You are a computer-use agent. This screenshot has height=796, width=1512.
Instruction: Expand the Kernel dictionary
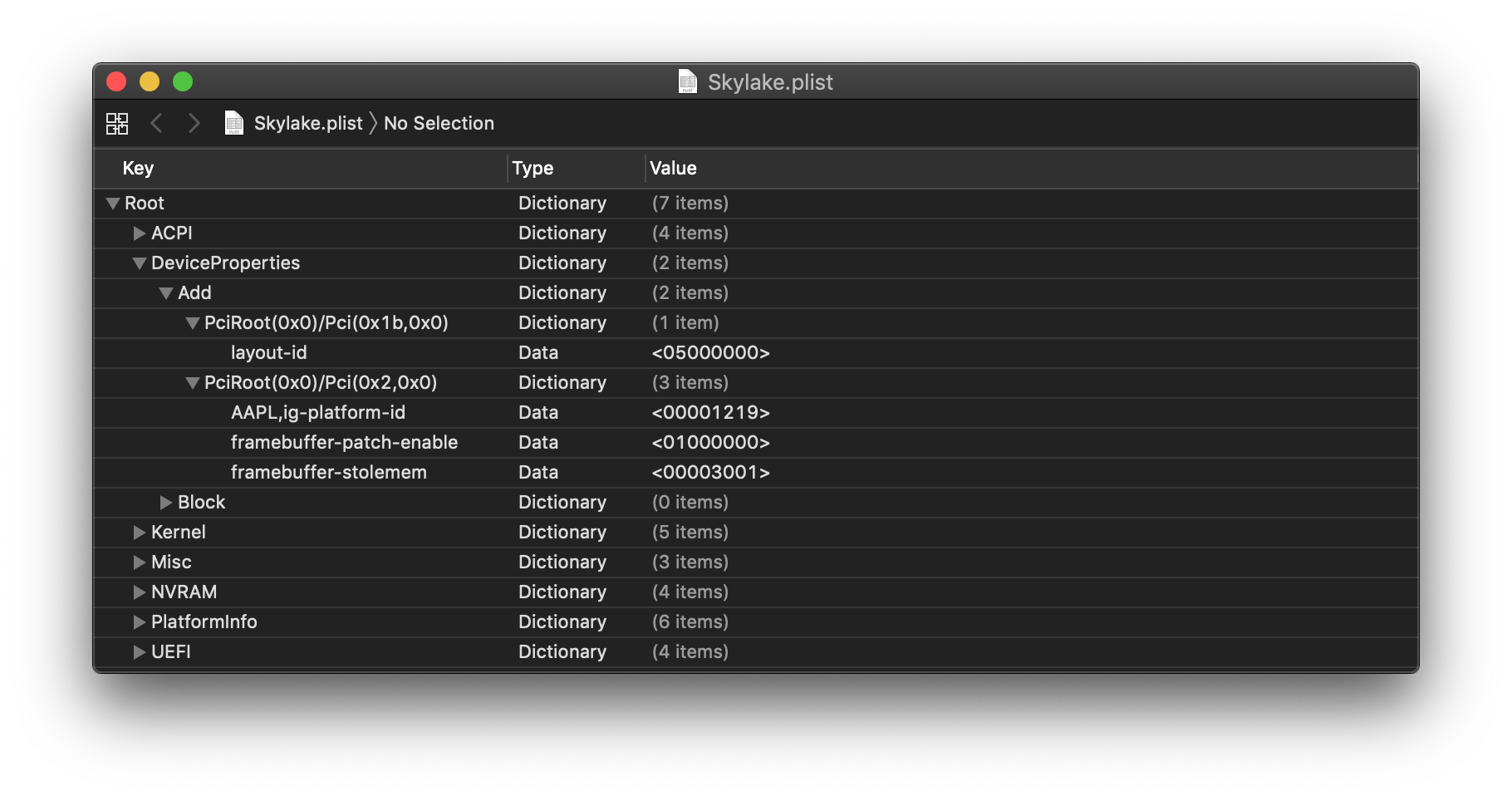(x=138, y=532)
